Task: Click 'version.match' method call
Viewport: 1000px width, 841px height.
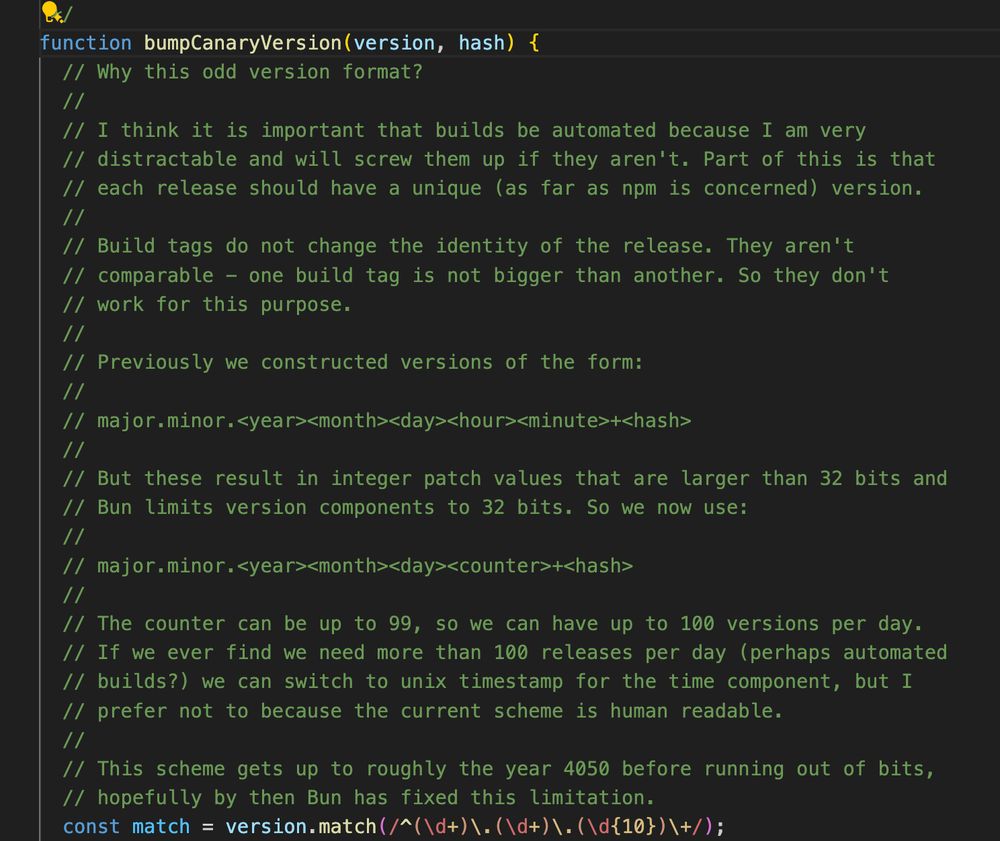Action: click(301, 826)
